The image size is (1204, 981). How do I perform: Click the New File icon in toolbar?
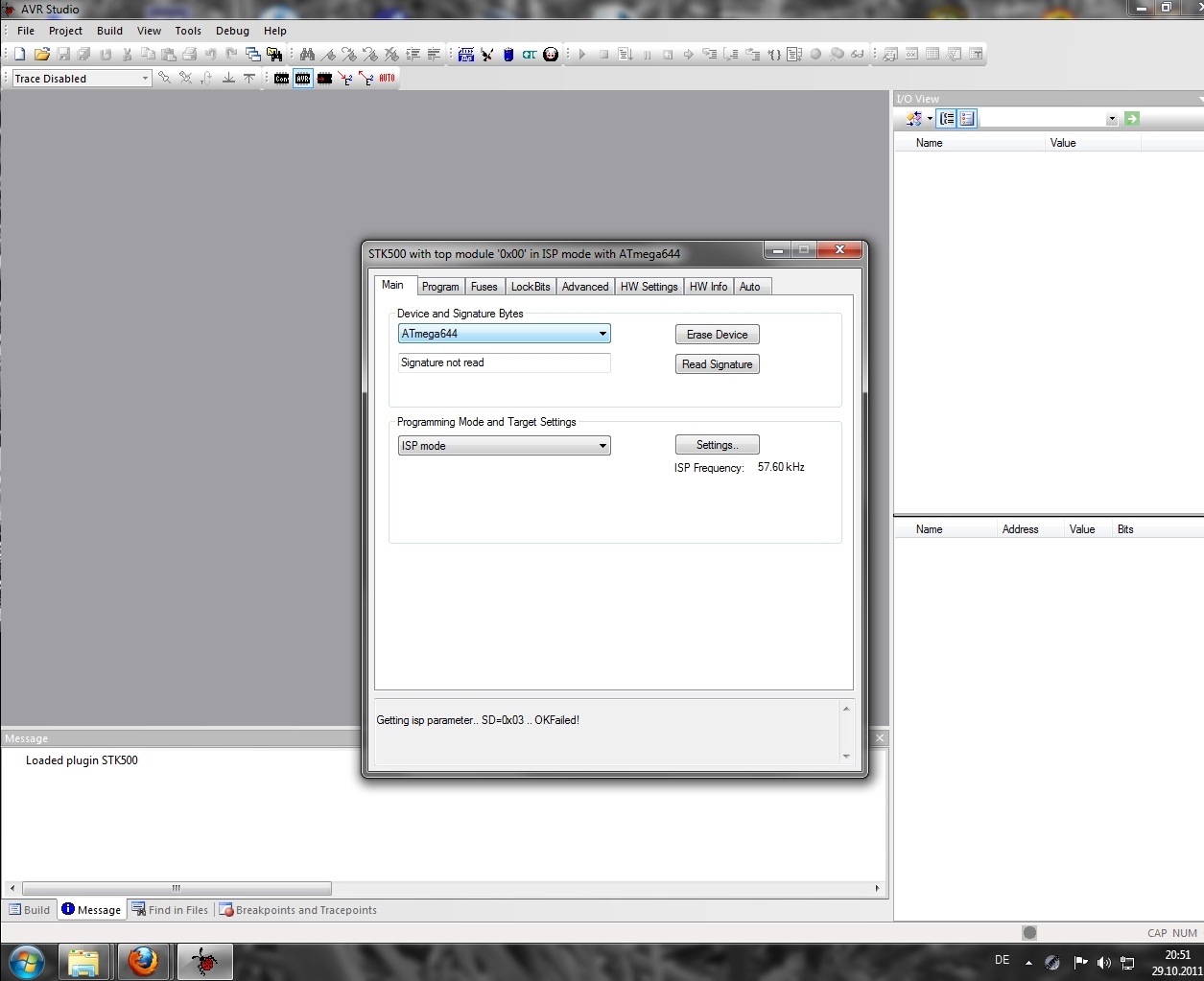click(19, 55)
